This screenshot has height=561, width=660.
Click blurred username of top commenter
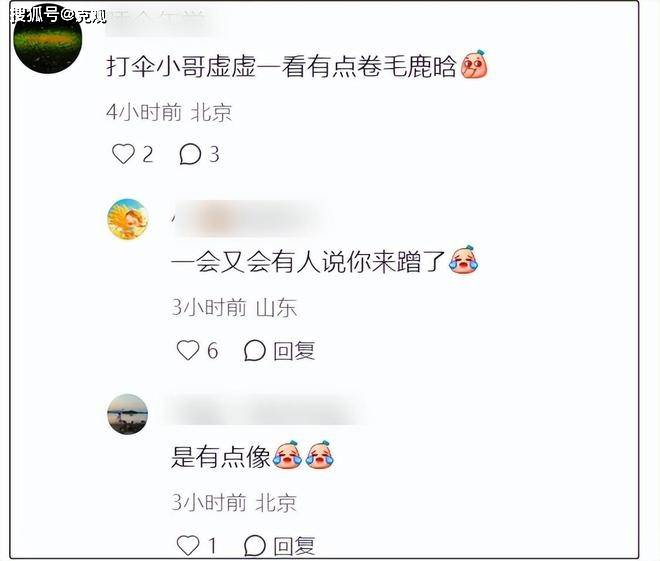[x=162, y=22]
